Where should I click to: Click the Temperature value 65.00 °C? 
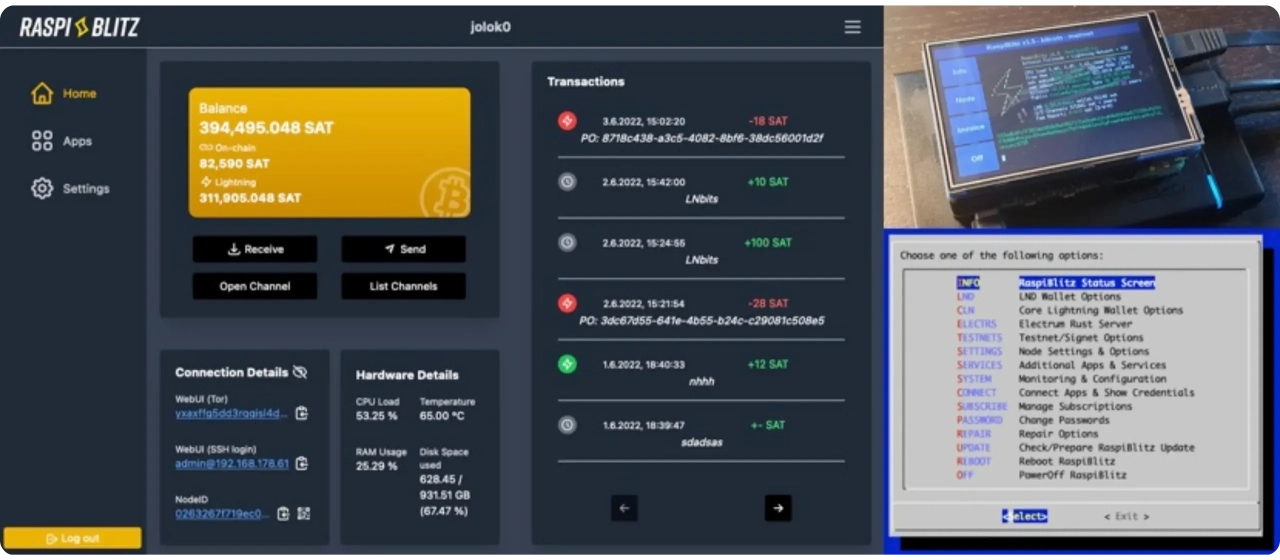[x=441, y=416]
